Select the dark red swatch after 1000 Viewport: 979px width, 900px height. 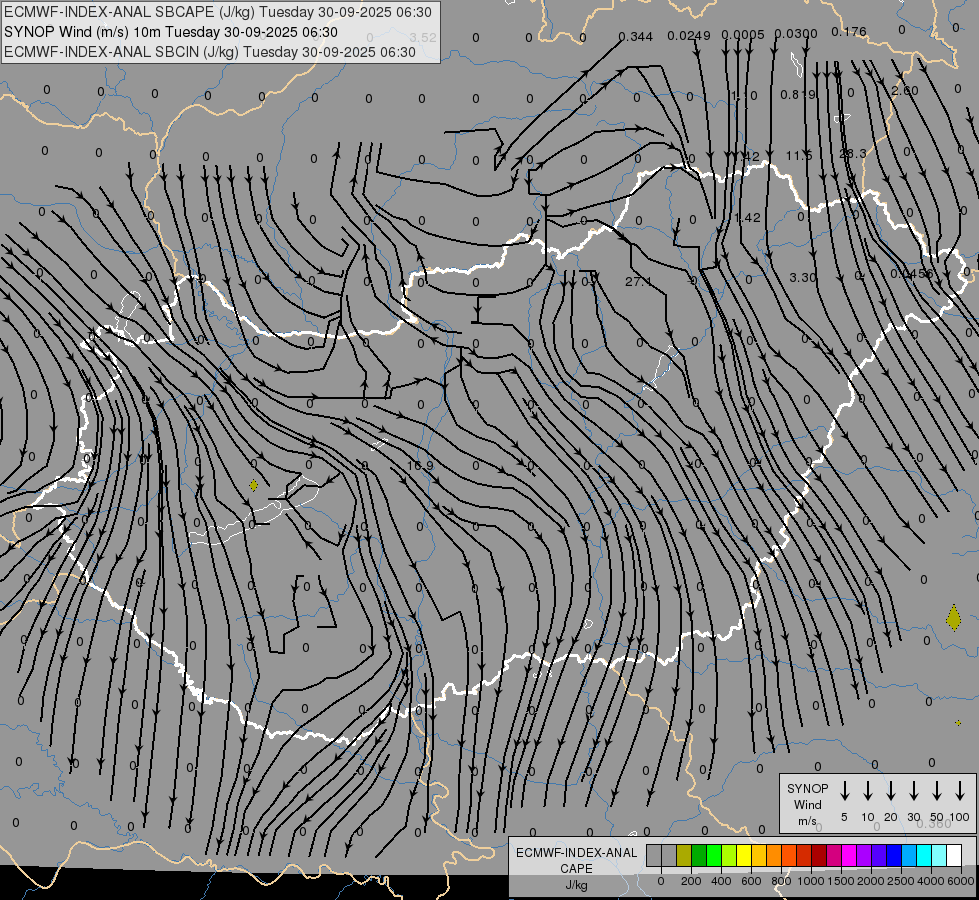[x=819, y=855]
